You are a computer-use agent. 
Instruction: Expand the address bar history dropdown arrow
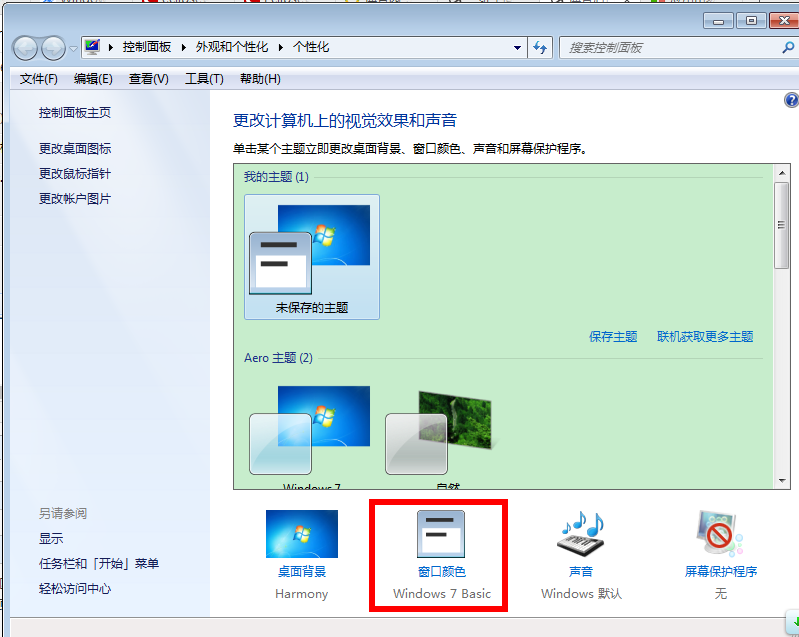pyautogui.click(x=517, y=48)
